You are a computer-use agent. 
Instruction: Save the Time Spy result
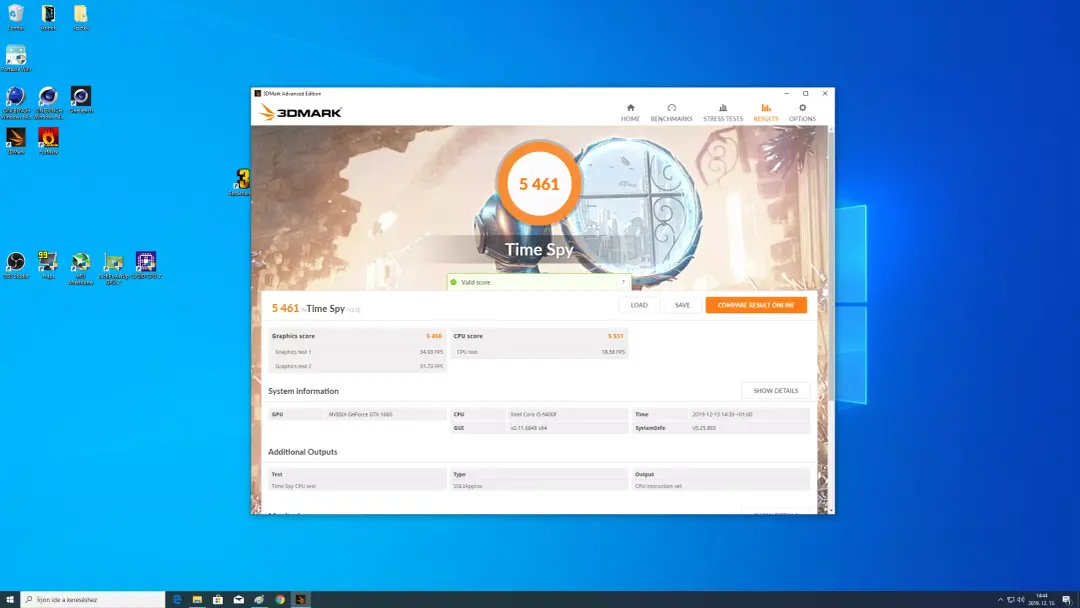coord(682,305)
